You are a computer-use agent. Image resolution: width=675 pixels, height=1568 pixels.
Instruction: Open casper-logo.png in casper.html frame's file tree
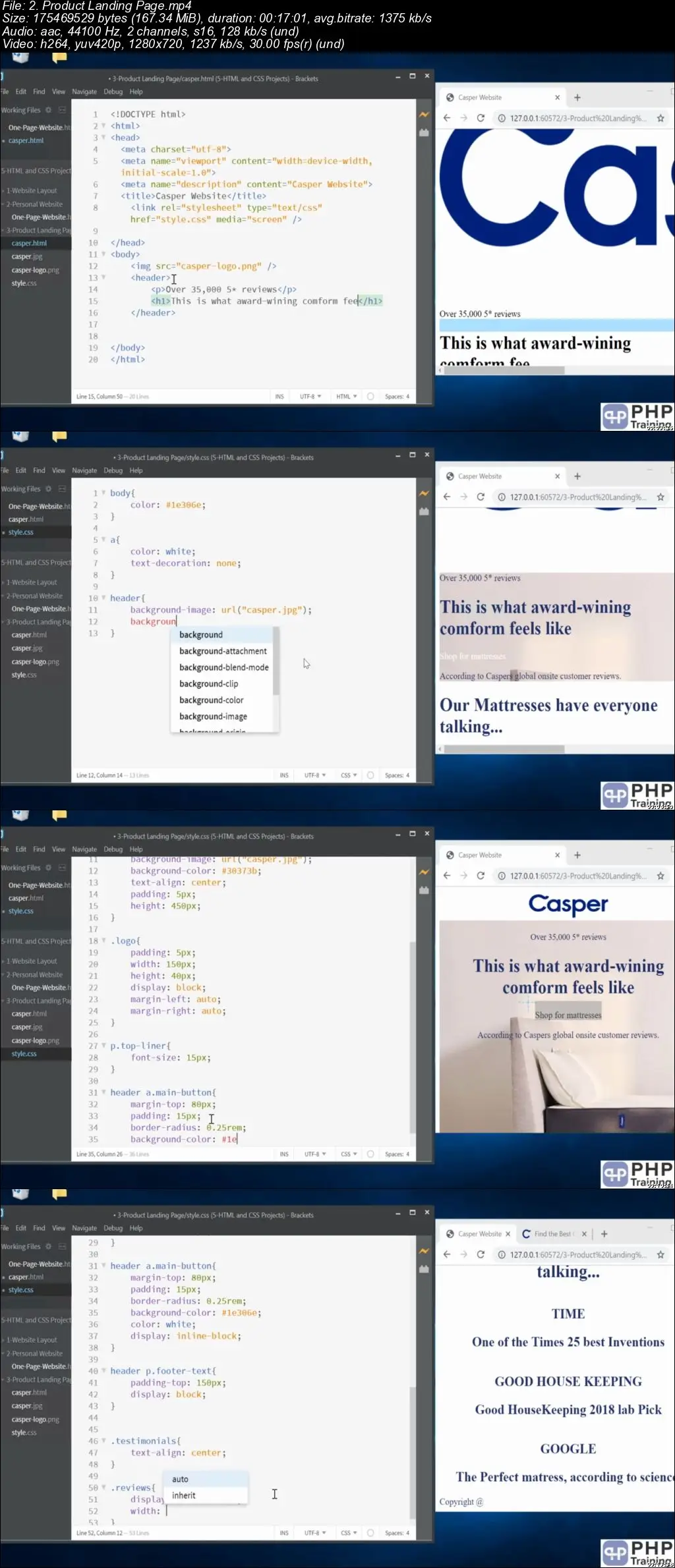point(35,270)
